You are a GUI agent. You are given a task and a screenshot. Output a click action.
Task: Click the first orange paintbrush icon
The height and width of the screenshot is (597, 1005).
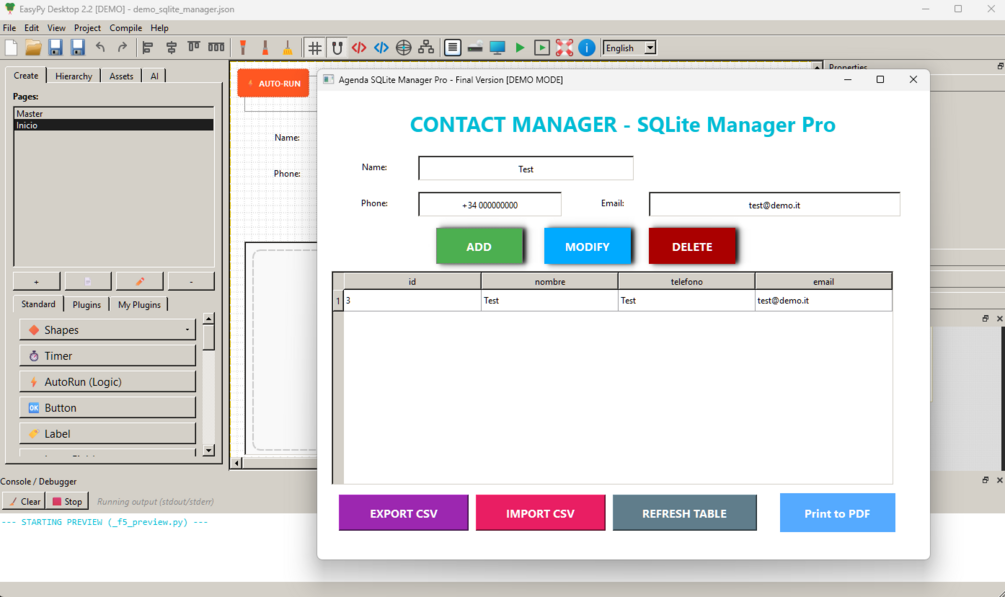[243, 47]
